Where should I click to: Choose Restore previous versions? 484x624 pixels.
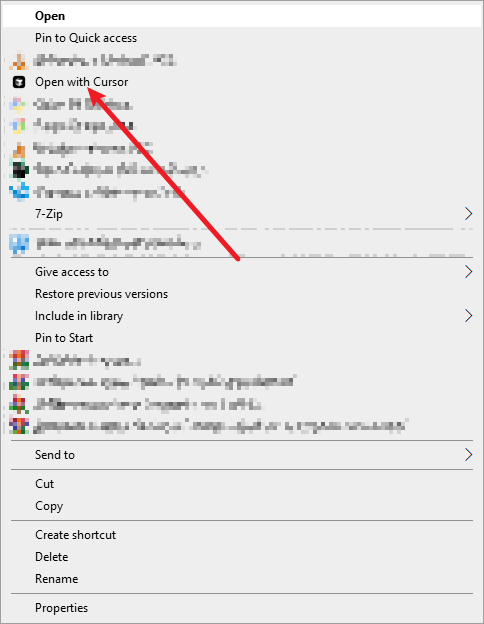[x=242, y=294]
